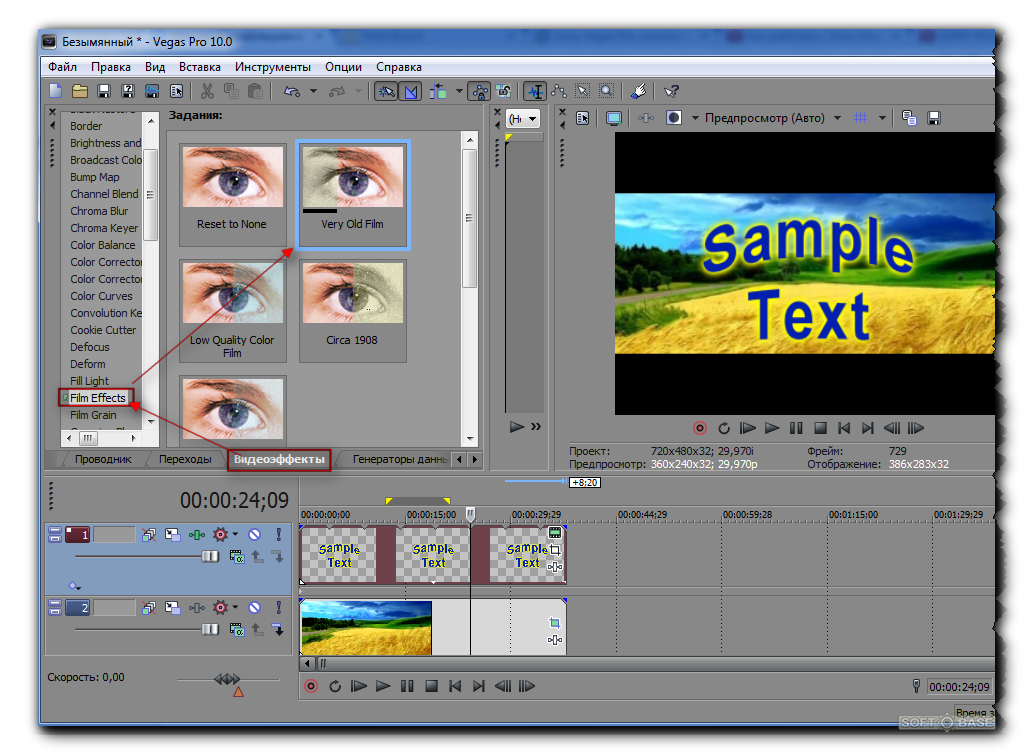Image resolution: width=1027 pixels, height=754 pixels.
Task: Select Chroma Keyer in the effects list
Action: coord(104,228)
